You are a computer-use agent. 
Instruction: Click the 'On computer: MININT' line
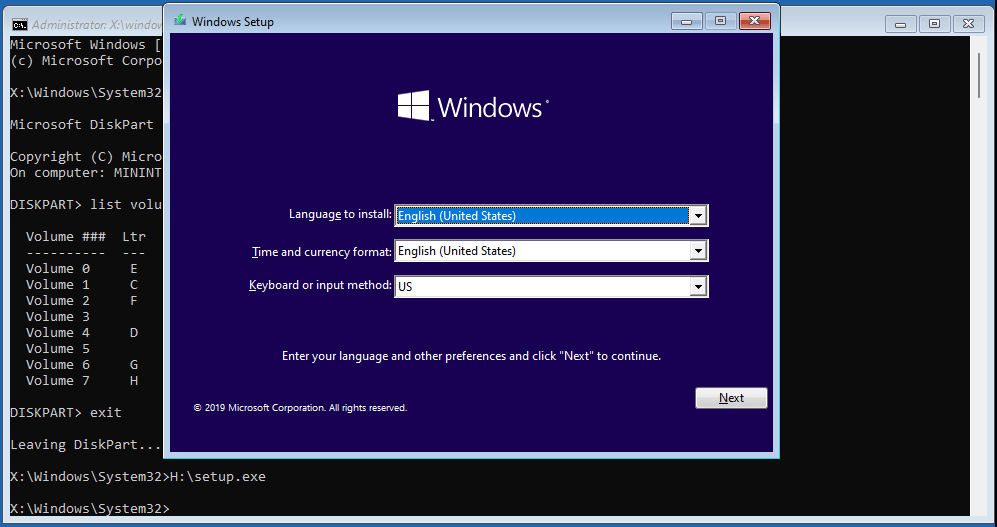86,173
